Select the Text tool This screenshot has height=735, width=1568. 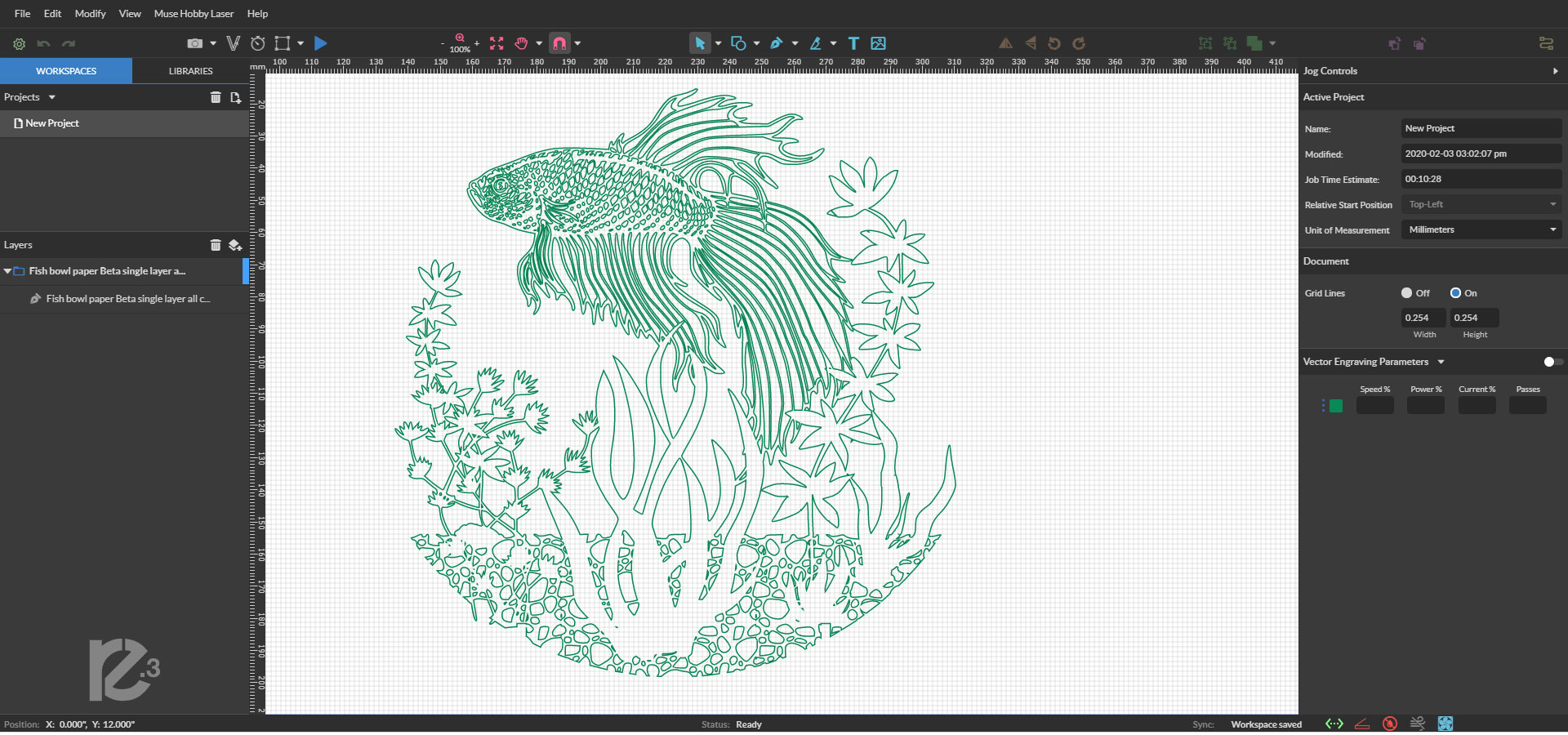(x=853, y=43)
